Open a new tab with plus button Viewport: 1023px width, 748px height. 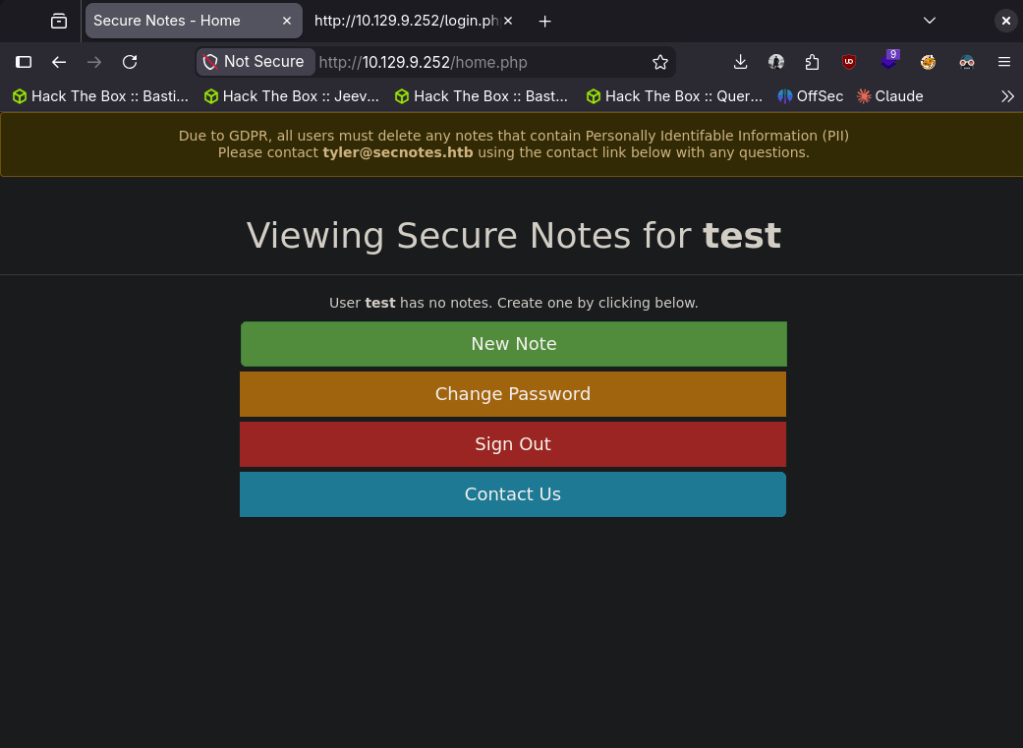[545, 21]
